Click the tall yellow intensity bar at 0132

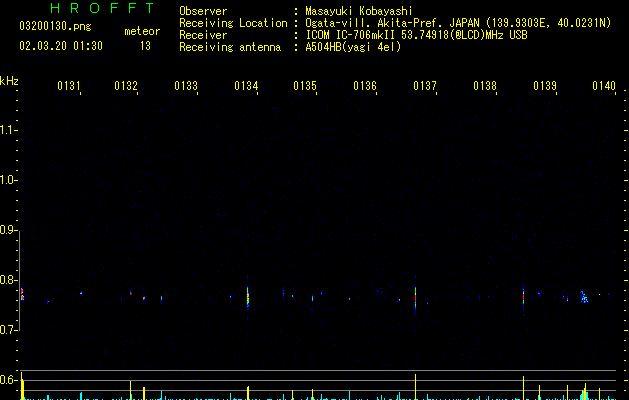click(130, 390)
